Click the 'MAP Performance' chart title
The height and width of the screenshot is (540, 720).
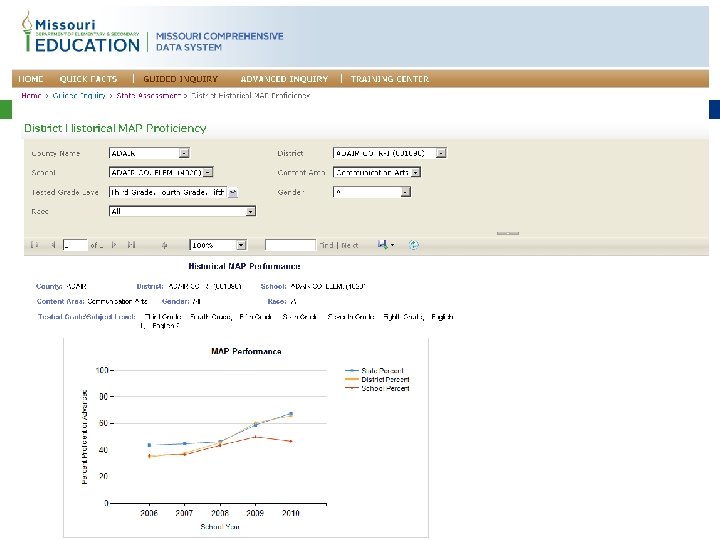pyautogui.click(x=246, y=351)
